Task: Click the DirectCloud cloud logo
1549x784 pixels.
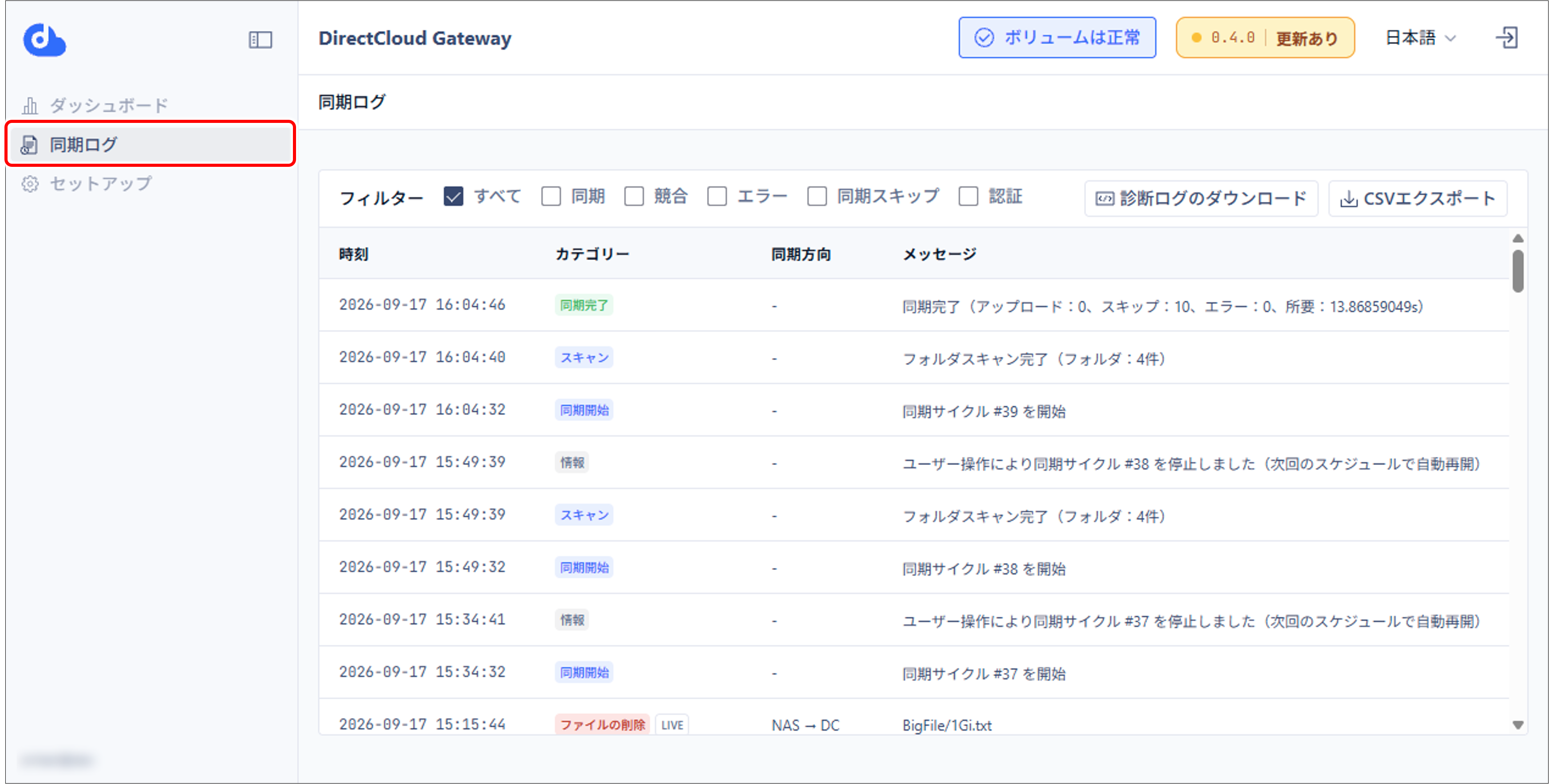Action: 44,39
